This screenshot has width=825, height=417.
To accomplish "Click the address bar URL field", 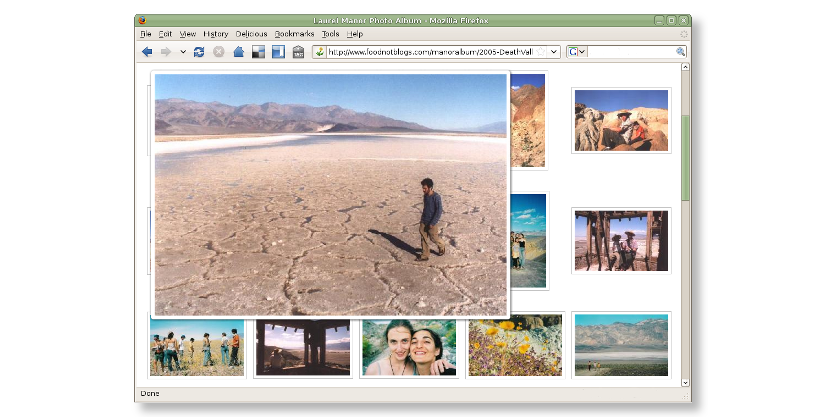I will click(x=430, y=52).
